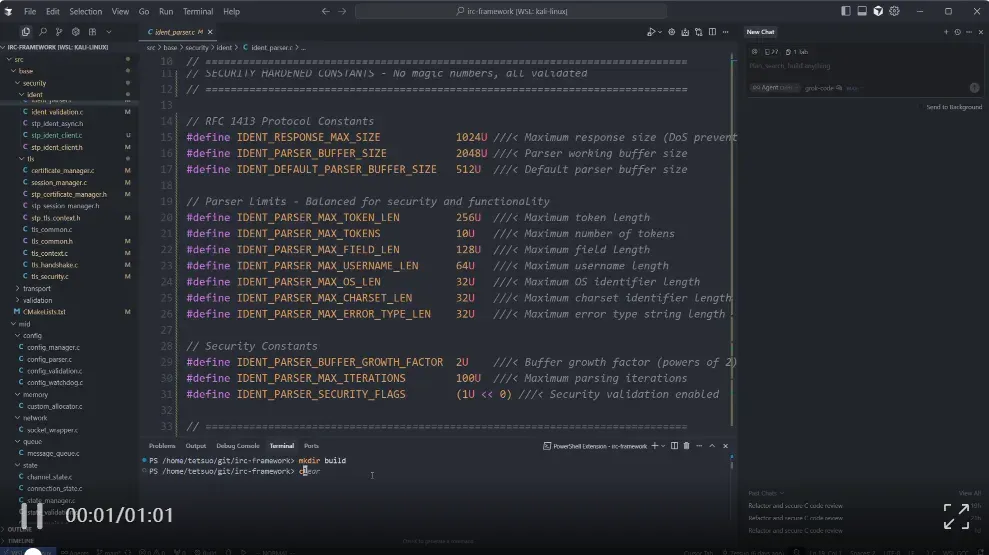Close the ident_parser.c editor tab
989x555 pixels.
210,32
